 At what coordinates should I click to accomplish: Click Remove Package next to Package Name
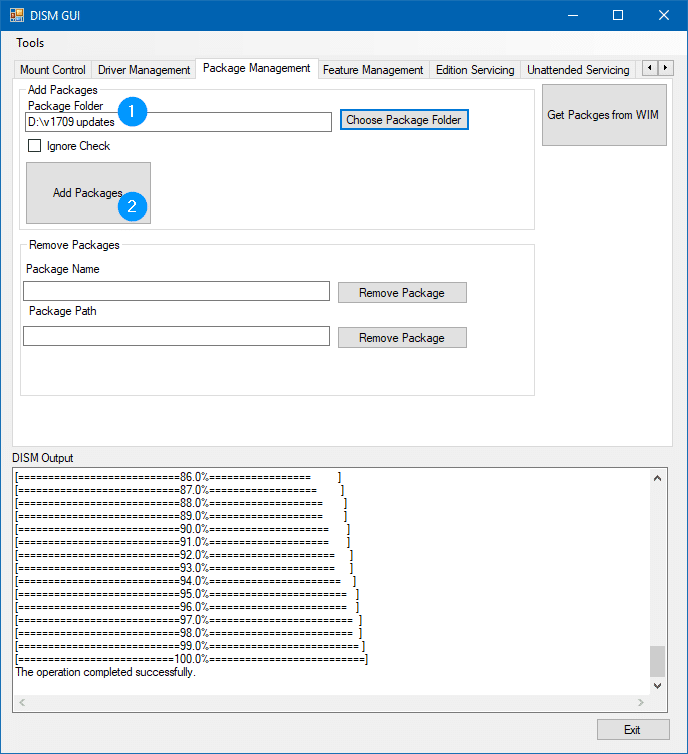click(402, 293)
